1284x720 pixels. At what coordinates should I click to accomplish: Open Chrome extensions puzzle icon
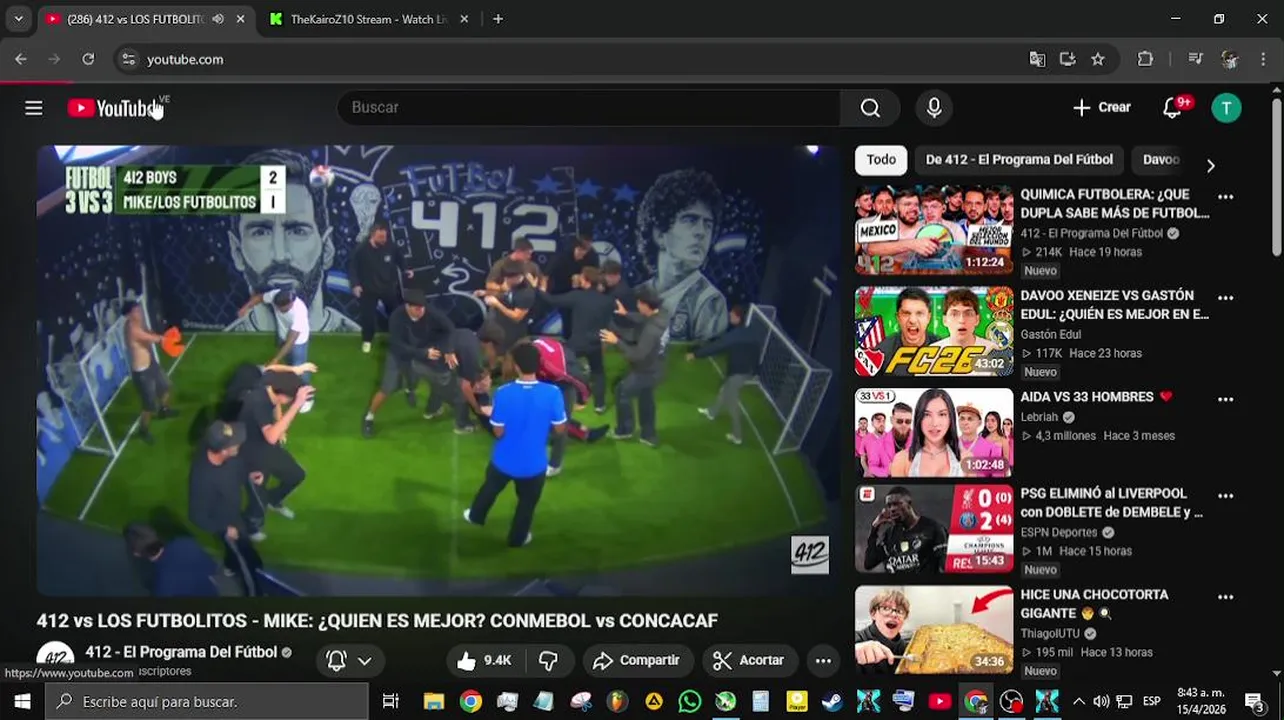[1146, 59]
